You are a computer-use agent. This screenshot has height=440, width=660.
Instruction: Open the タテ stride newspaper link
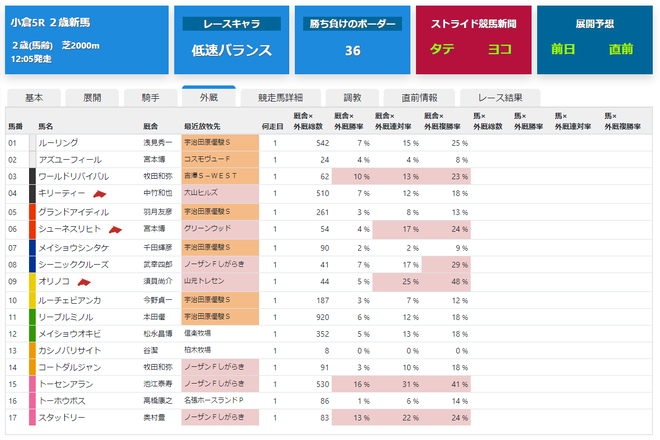click(442, 49)
